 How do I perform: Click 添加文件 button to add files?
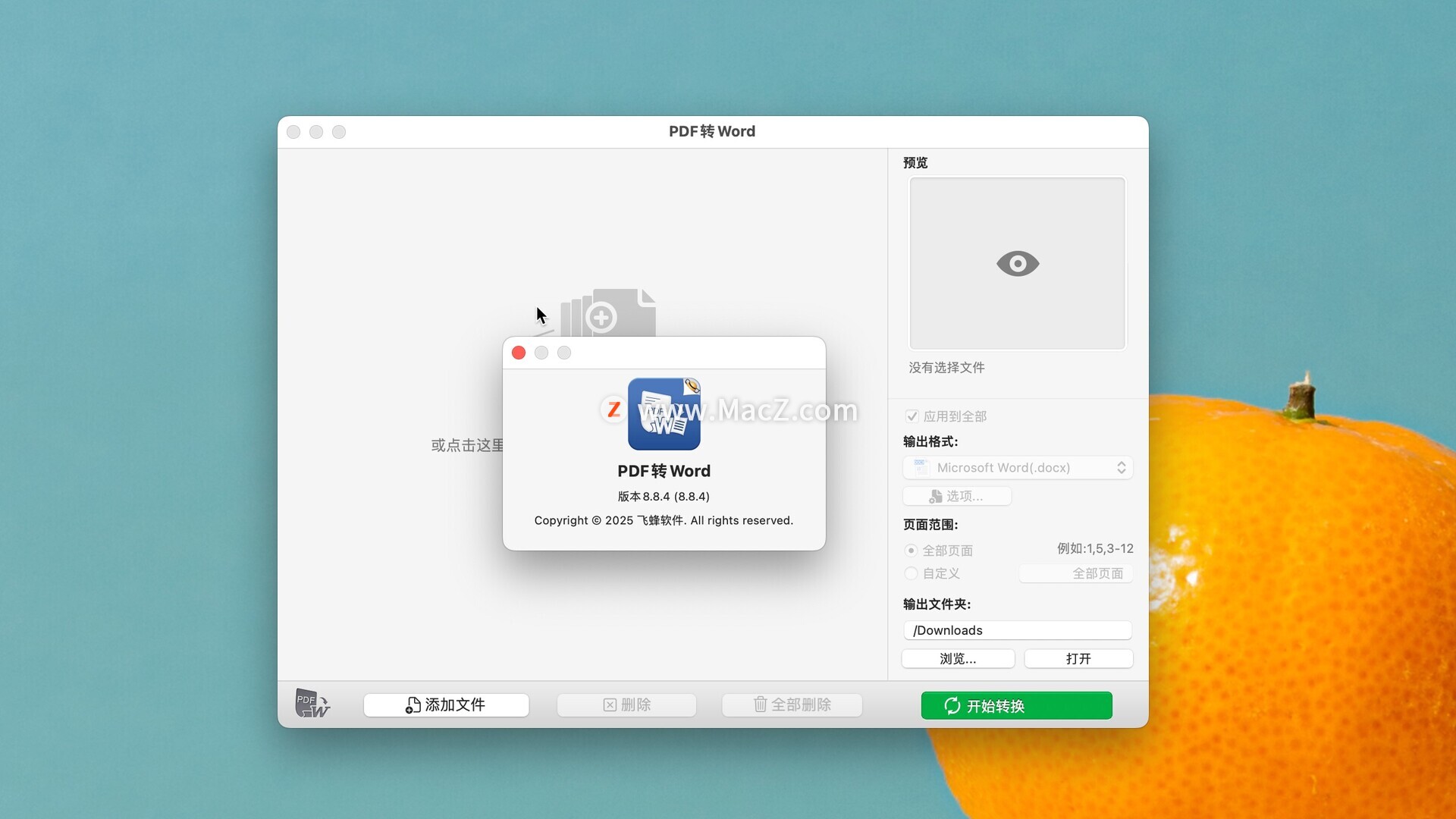coord(446,705)
